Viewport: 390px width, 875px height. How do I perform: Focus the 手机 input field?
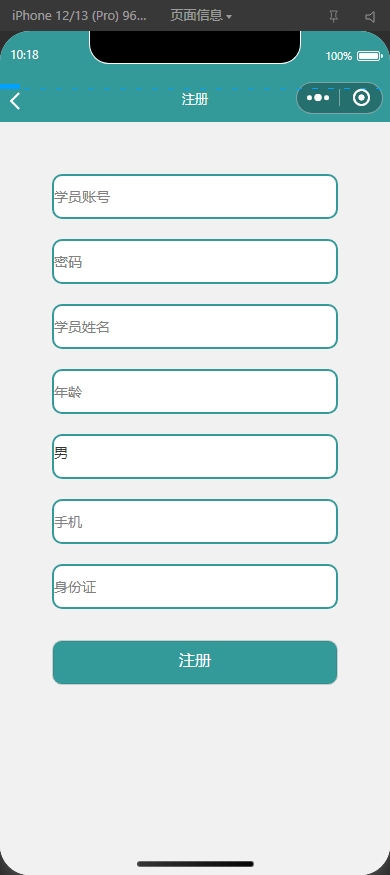(x=195, y=521)
